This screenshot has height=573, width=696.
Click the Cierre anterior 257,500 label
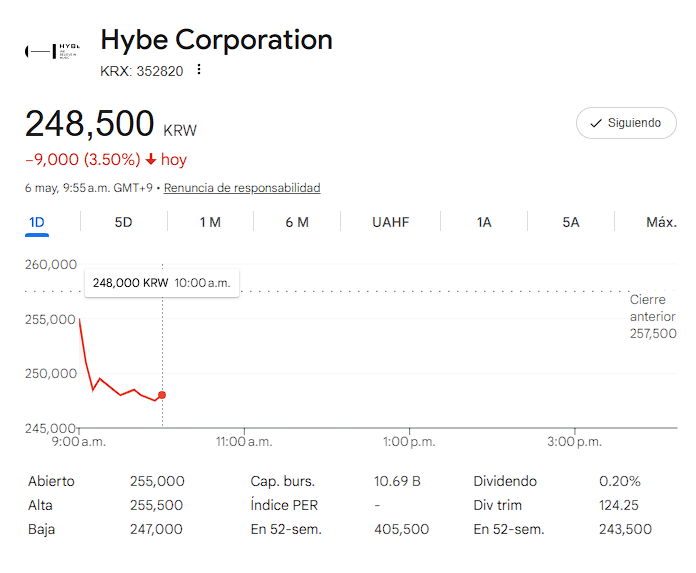(653, 316)
